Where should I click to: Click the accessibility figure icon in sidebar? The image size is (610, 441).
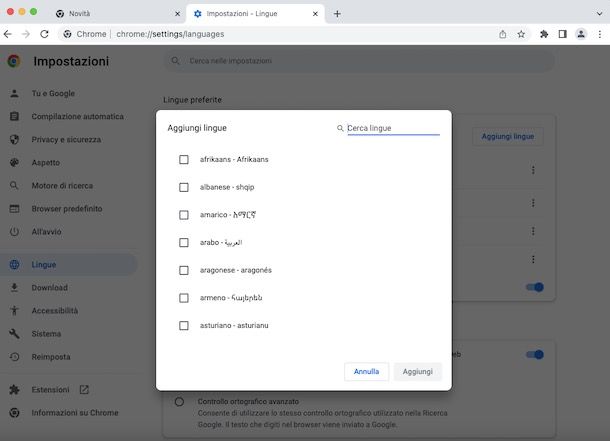pyautogui.click(x=14, y=310)
